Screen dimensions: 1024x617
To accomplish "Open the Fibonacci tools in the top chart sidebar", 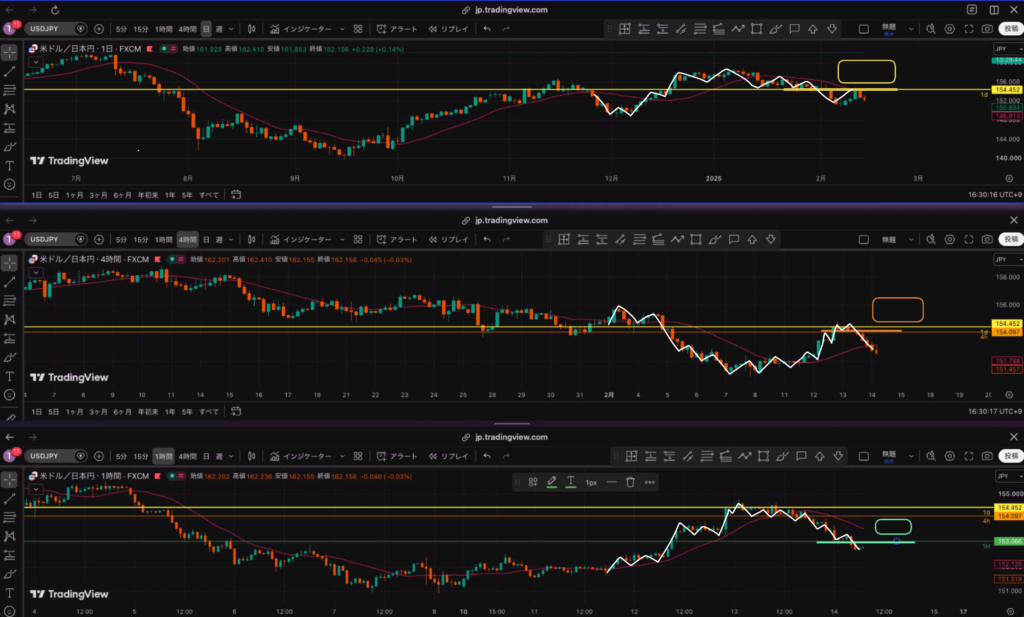I will click(x=10, y=90).
